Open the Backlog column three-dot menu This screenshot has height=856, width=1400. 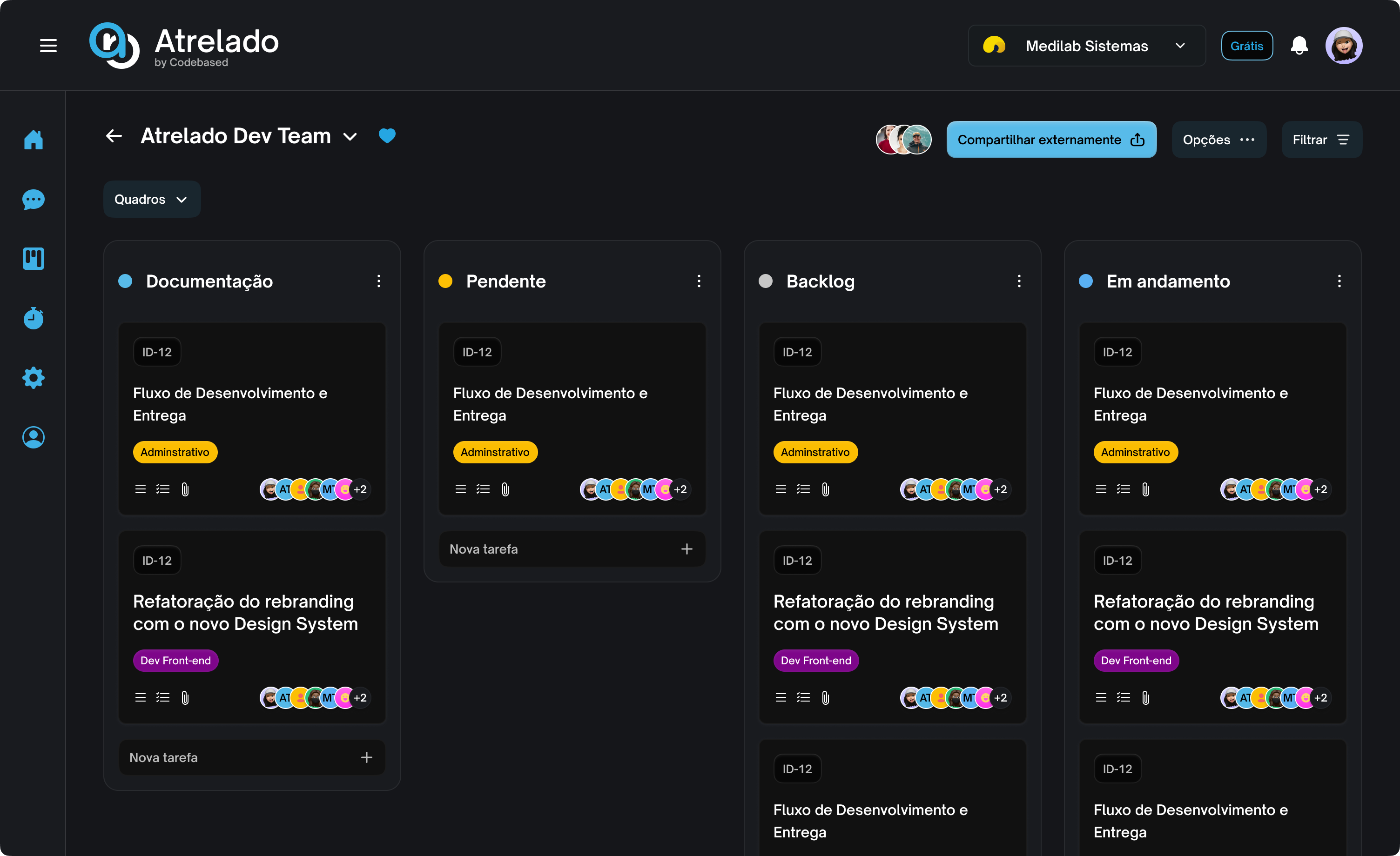tap(1019, 281)
